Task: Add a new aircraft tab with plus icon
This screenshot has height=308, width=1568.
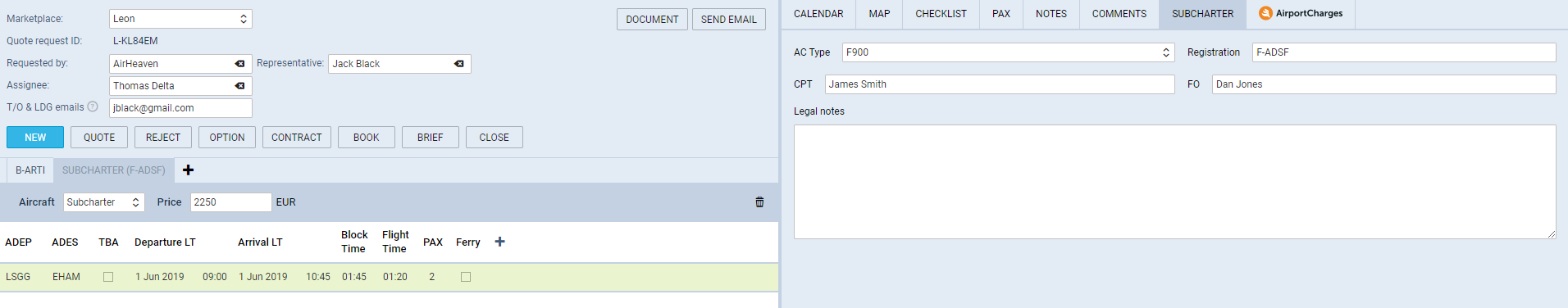Action: 188,170
